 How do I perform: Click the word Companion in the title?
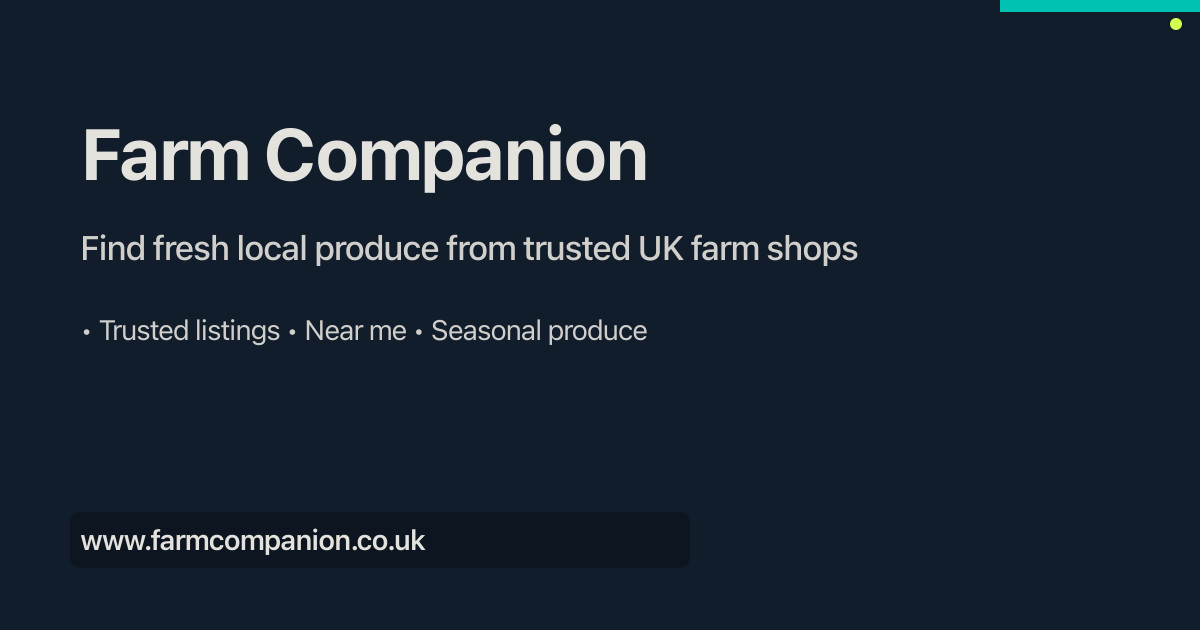[x=456, y=156]
